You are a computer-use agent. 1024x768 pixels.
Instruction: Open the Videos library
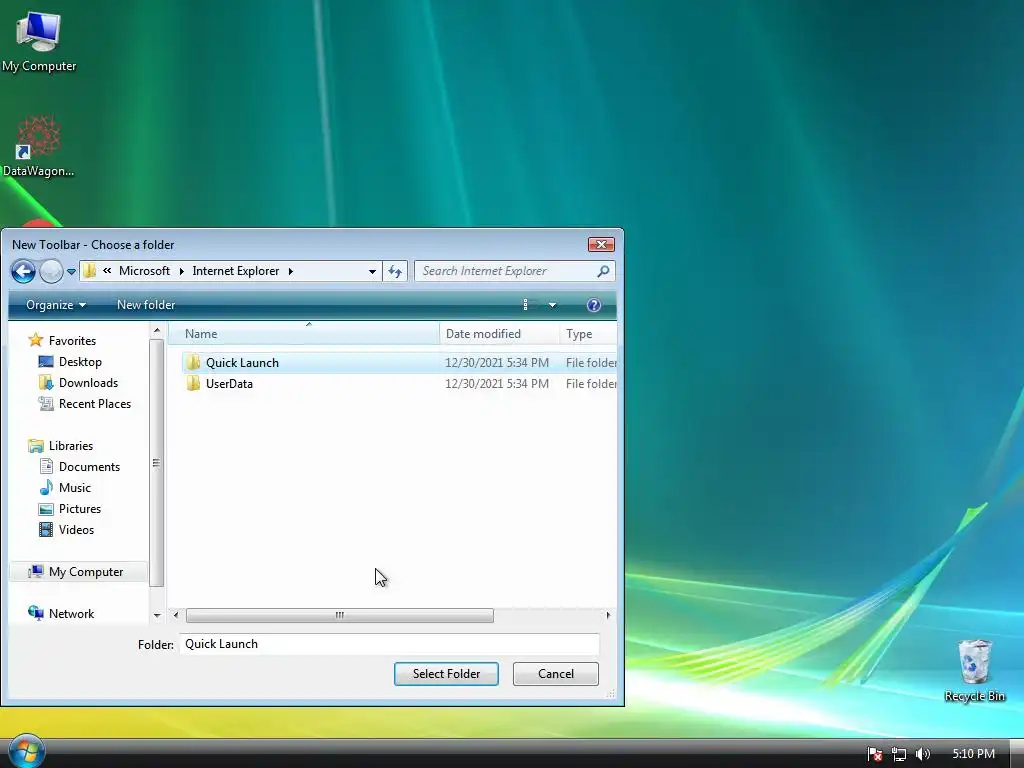coord(76,530)
